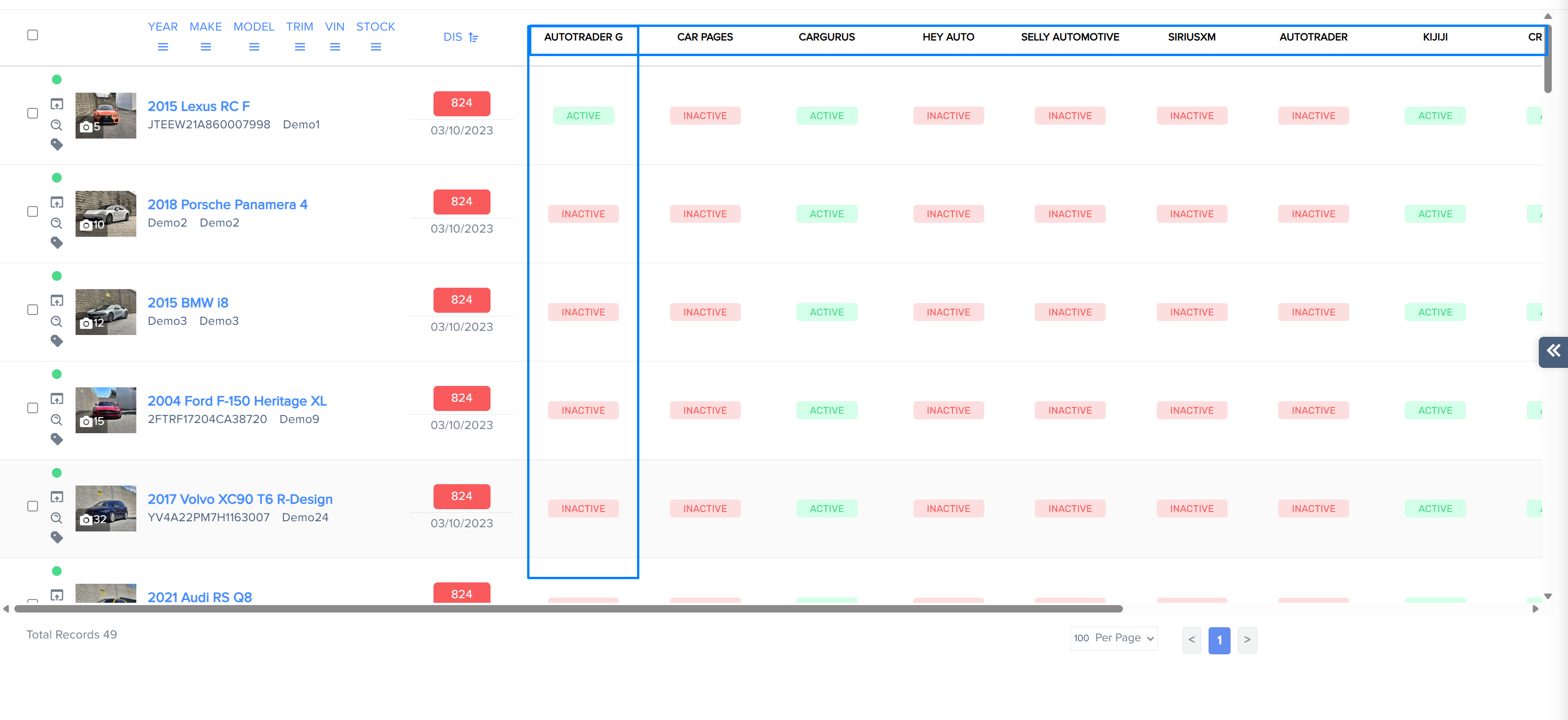Open the STOCK column filter menu
This screenshot has height=720, width=1568.
pyautogui.click(x=376, y=47)
